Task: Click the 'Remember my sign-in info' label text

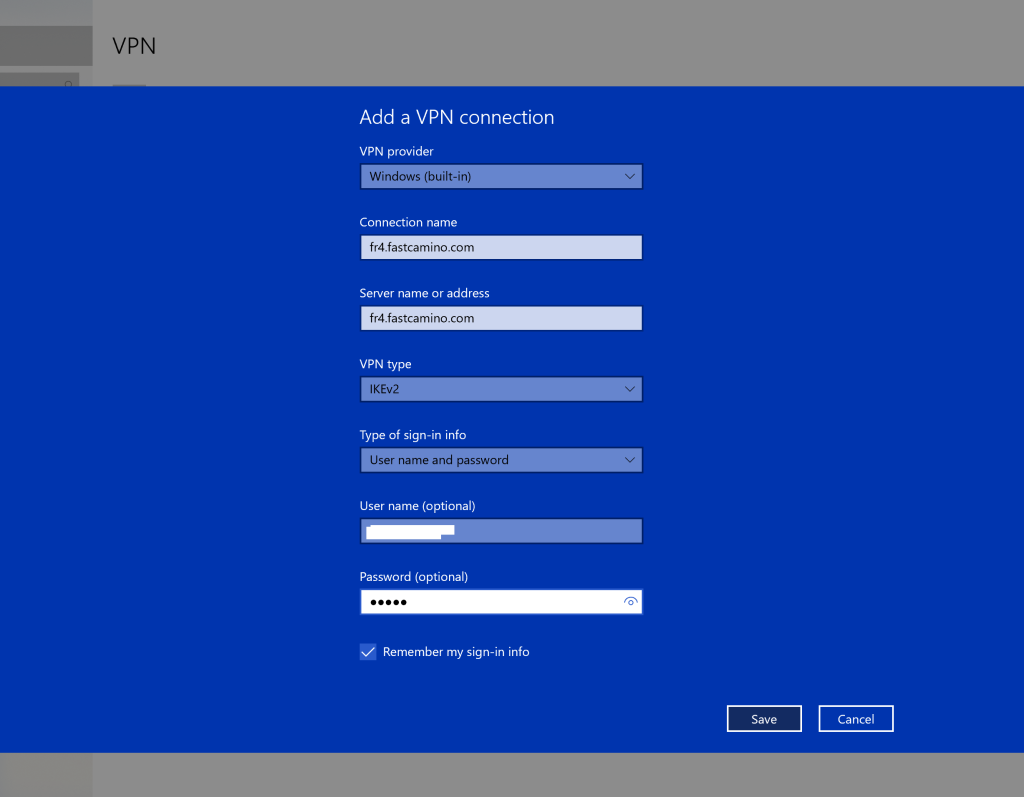Action: (456, 652)
